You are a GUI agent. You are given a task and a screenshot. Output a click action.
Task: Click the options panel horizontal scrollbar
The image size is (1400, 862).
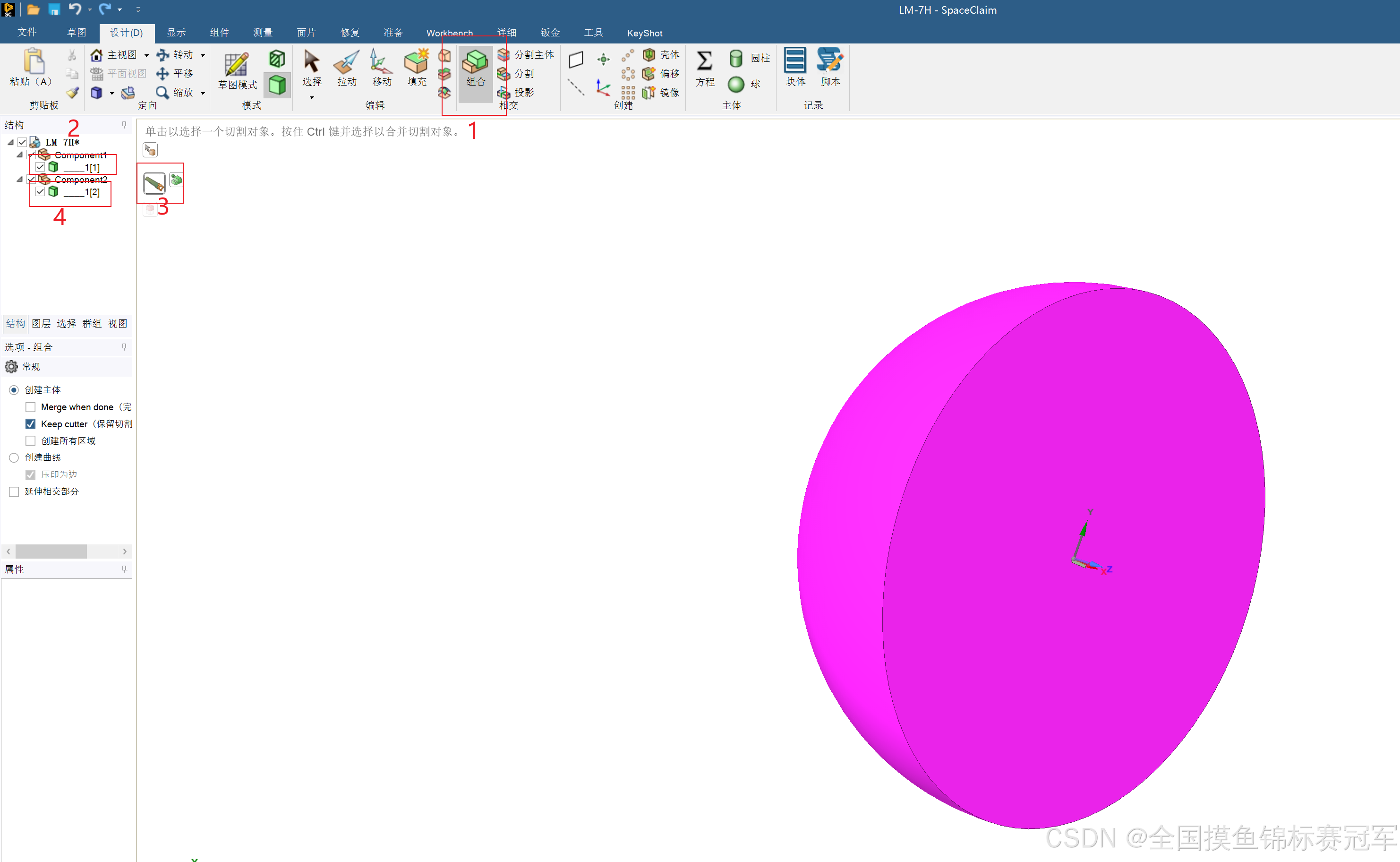tap(51, 552)
